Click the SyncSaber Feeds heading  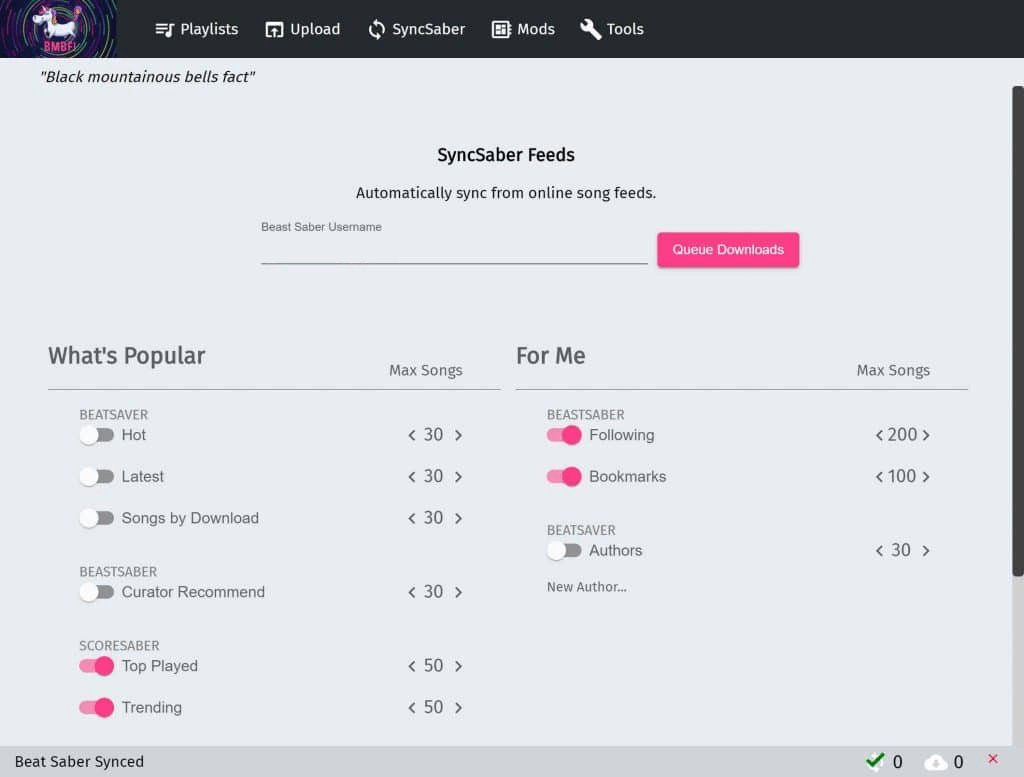click(506, 155)
